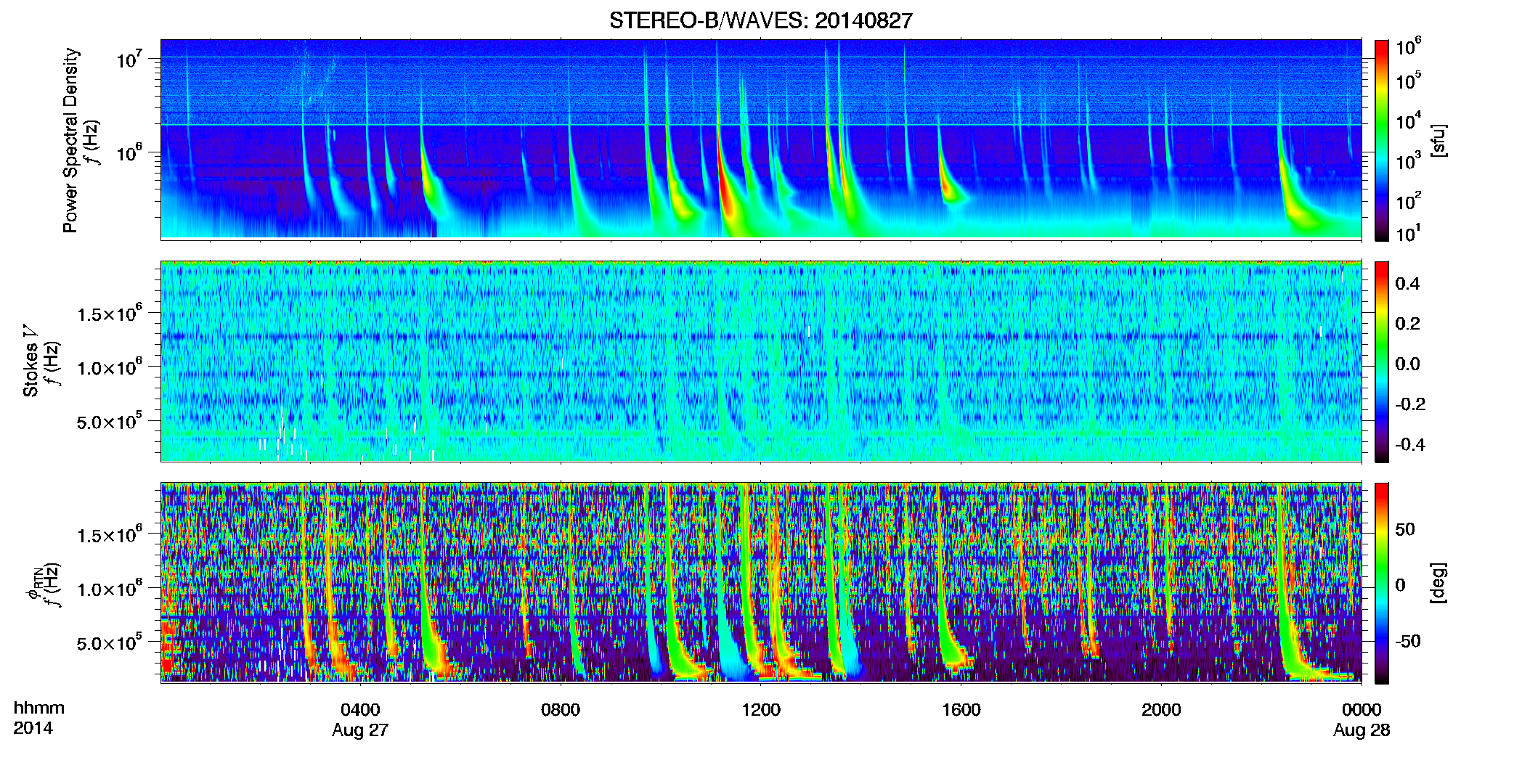1522x784 pixels.
Task: Click the 5.0×10^5 tick of the Stokes V panel
Action: [110, 422]
